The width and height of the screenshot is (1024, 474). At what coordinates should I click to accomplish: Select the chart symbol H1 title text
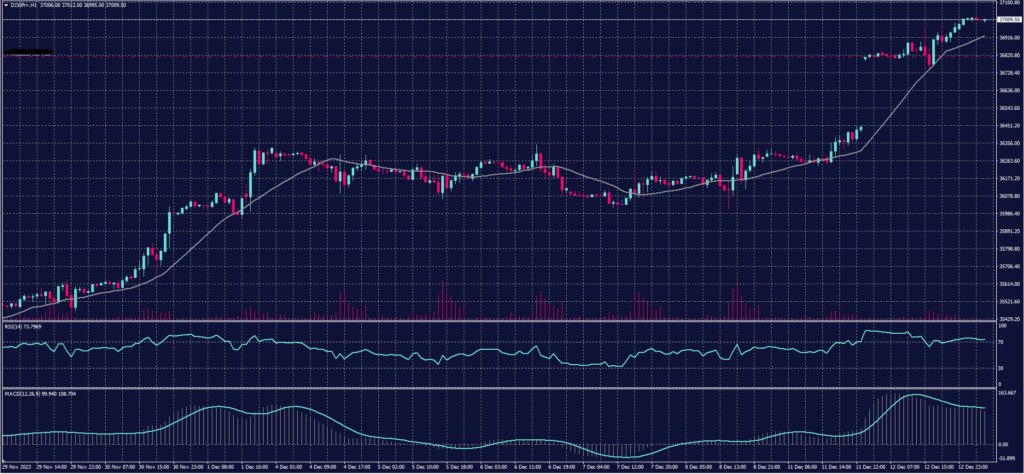(22, 4)
